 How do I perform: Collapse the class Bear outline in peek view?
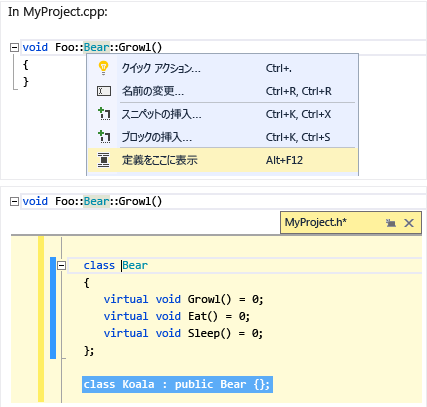[61, 266]
